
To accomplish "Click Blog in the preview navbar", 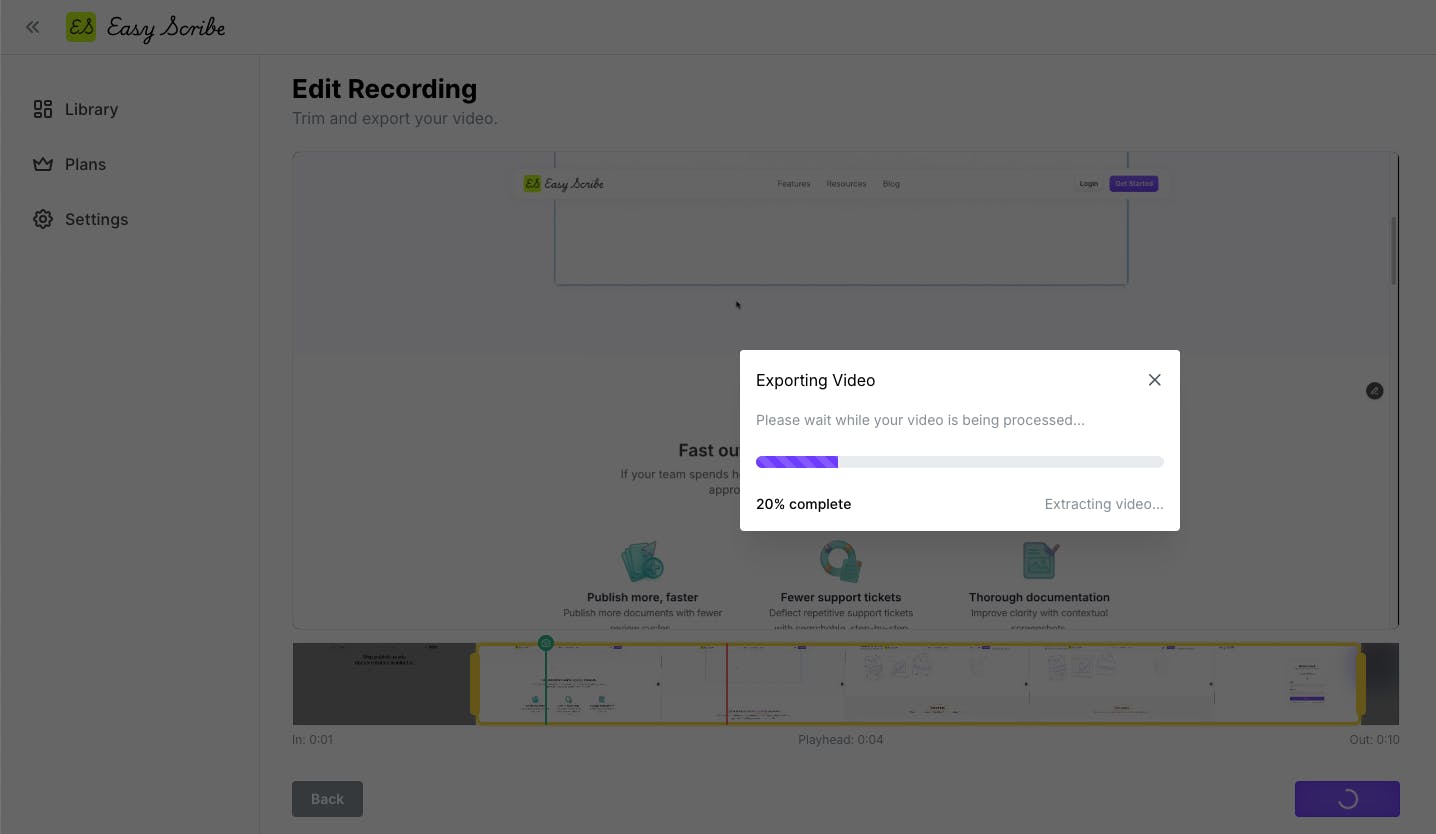I will (891, 184).
